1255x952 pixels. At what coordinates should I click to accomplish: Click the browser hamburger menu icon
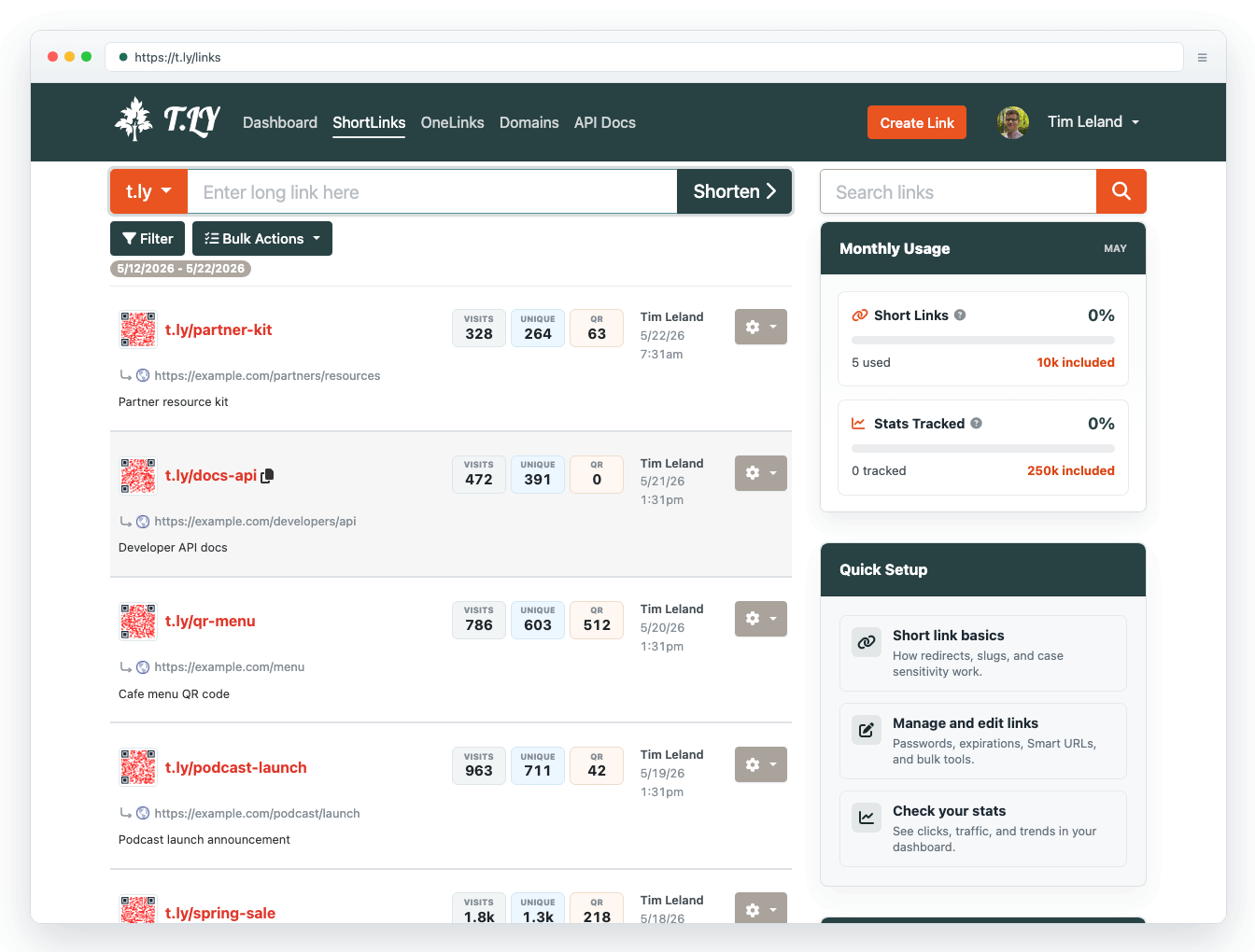pos(1203,57)
